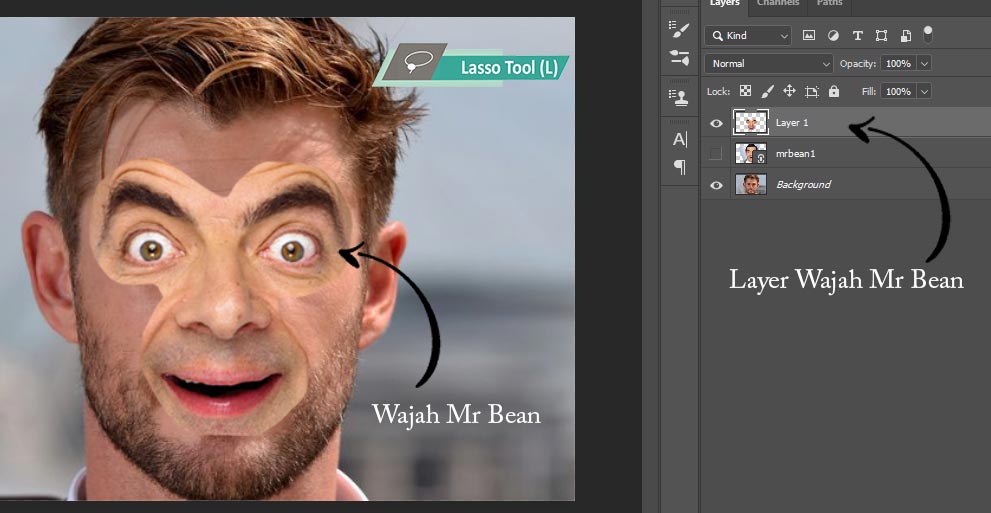Lock image pixels brush icon
Image resolution: width=991 pixels, height=513 pixels.
click(x=767, y=91)
